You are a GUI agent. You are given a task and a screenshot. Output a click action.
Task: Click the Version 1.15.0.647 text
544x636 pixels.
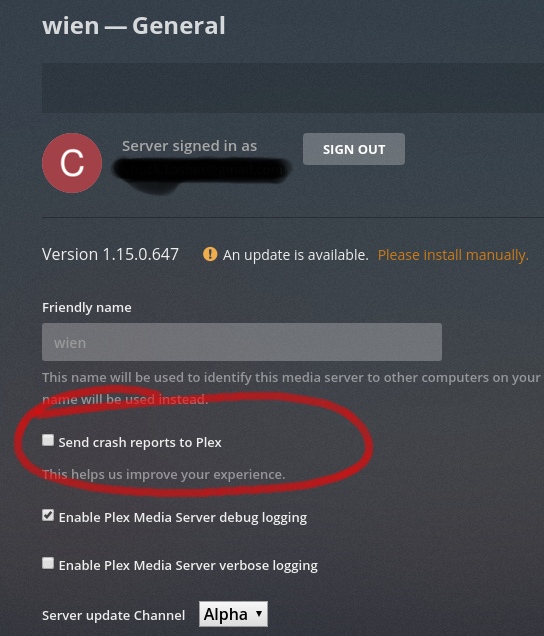coord(110,254)
